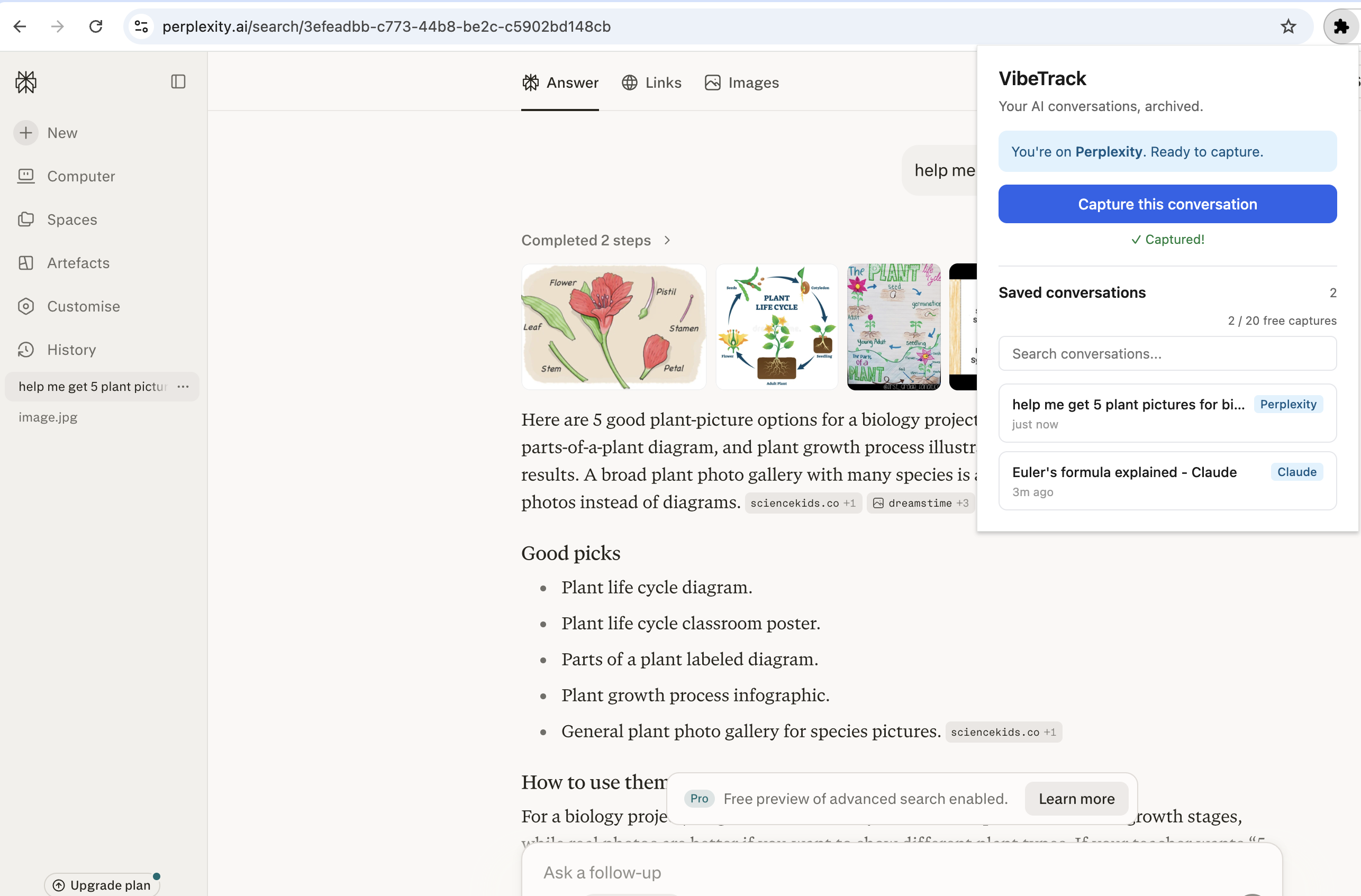Open sciencekids.co citation after species pictures
1361x896 pixels.
1004,732
